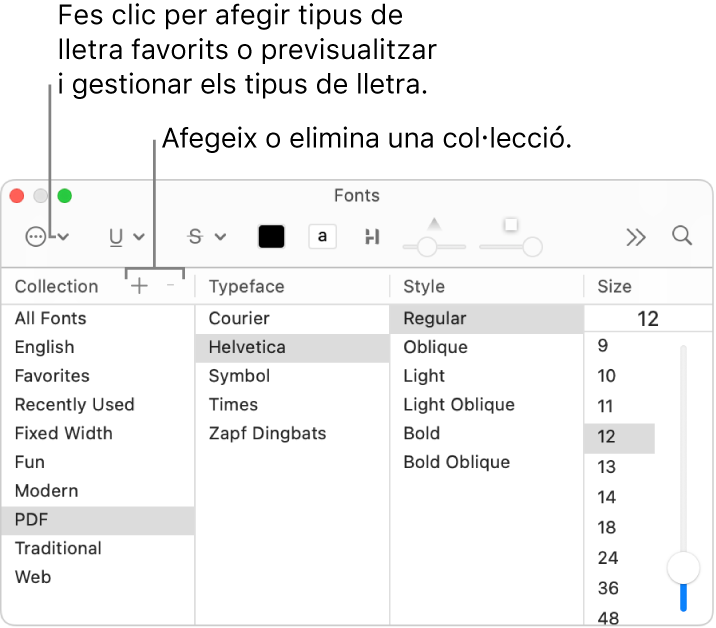Select font size 24 in the list
Screen dimensions: 716x628
coord(607,558)
